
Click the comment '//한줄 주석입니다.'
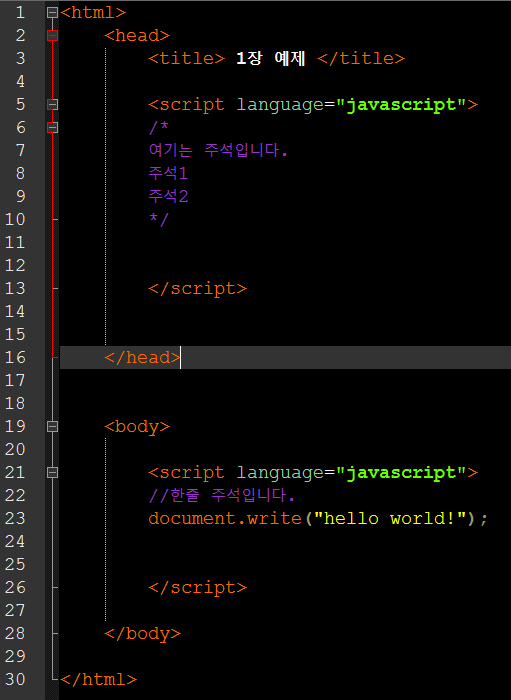pyautogui.click(x=221, y=496)
